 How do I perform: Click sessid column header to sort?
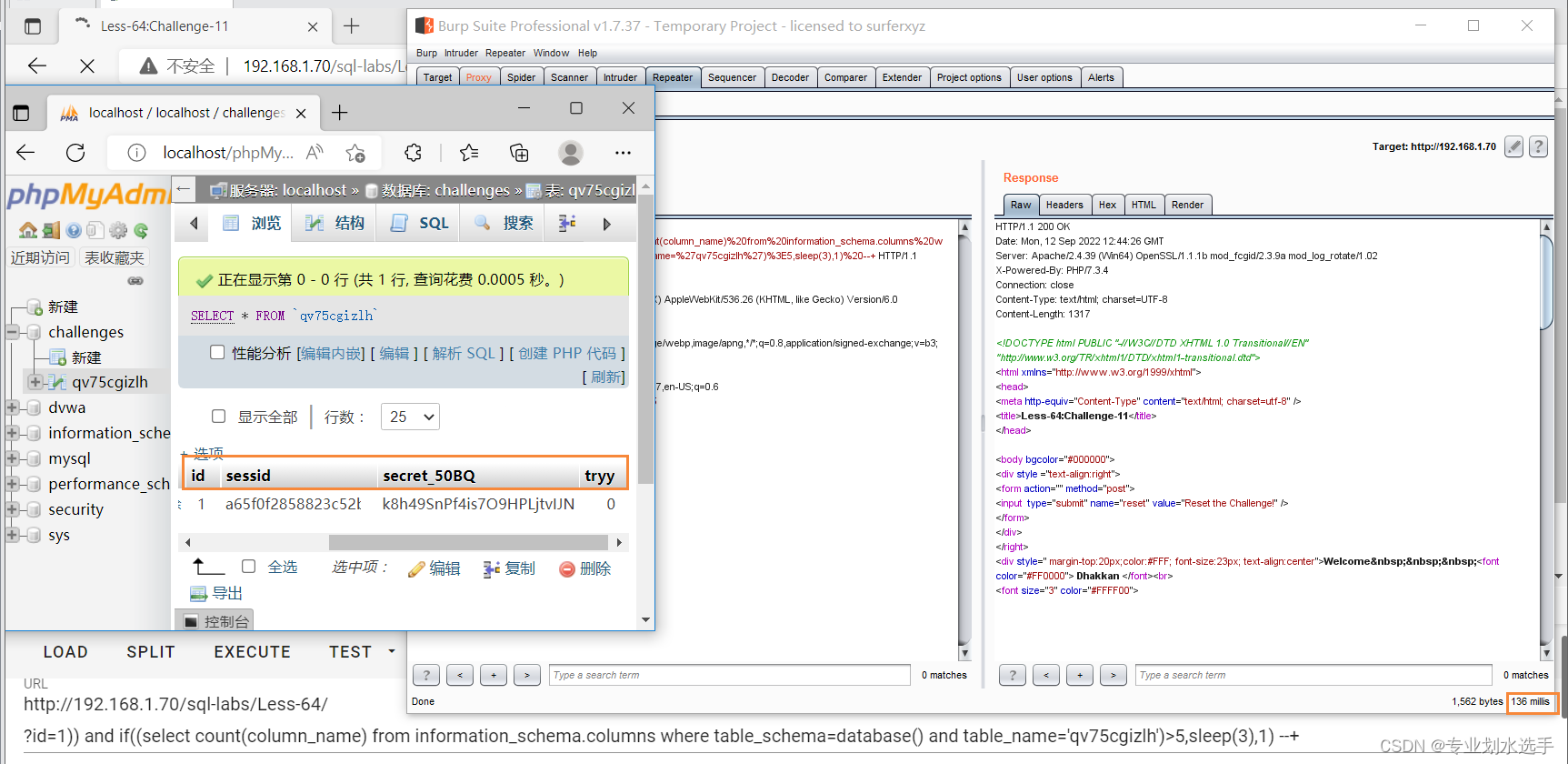coord(248,476)
